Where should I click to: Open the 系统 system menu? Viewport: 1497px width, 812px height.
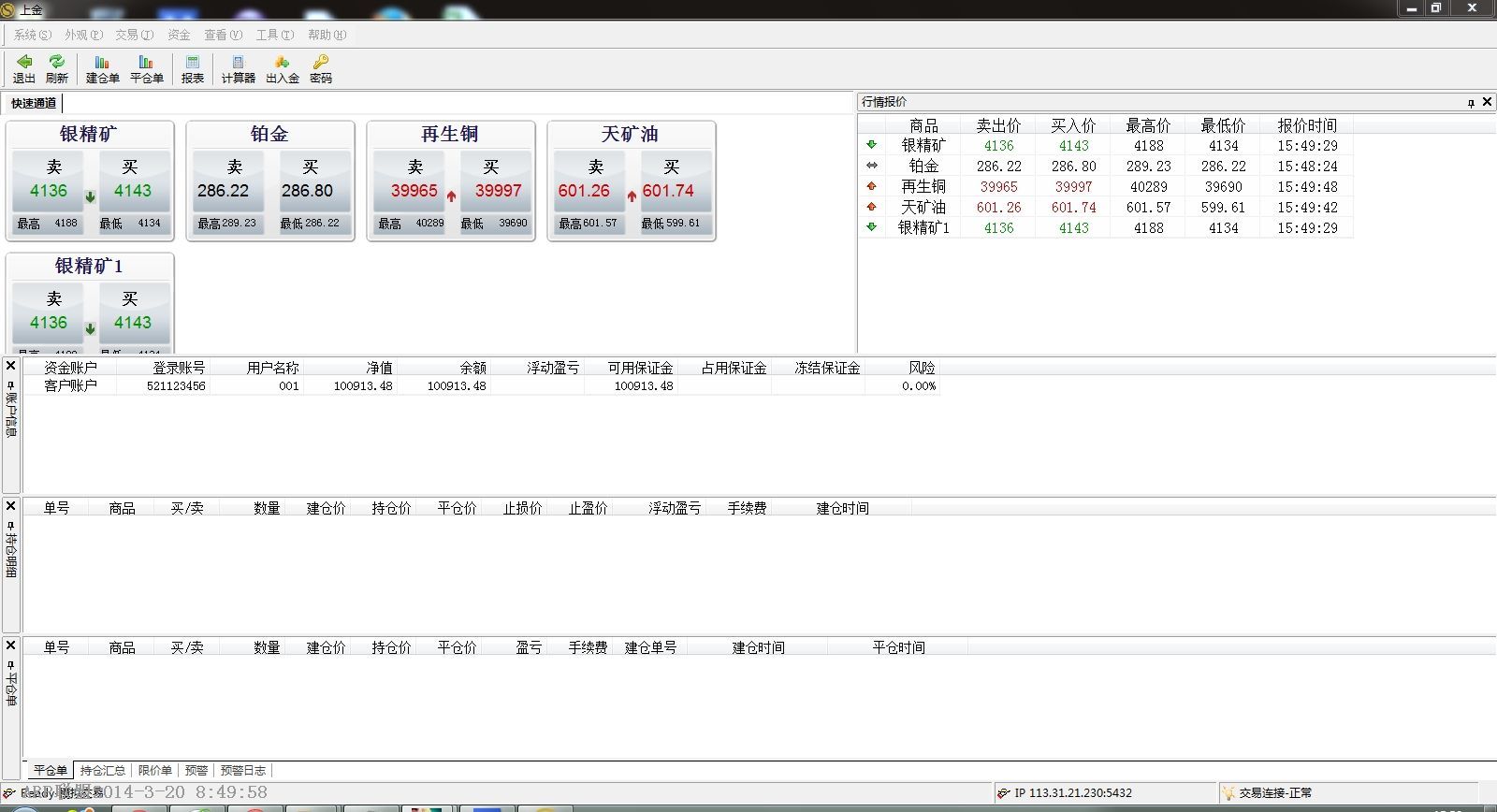click(x=32, y=35)
